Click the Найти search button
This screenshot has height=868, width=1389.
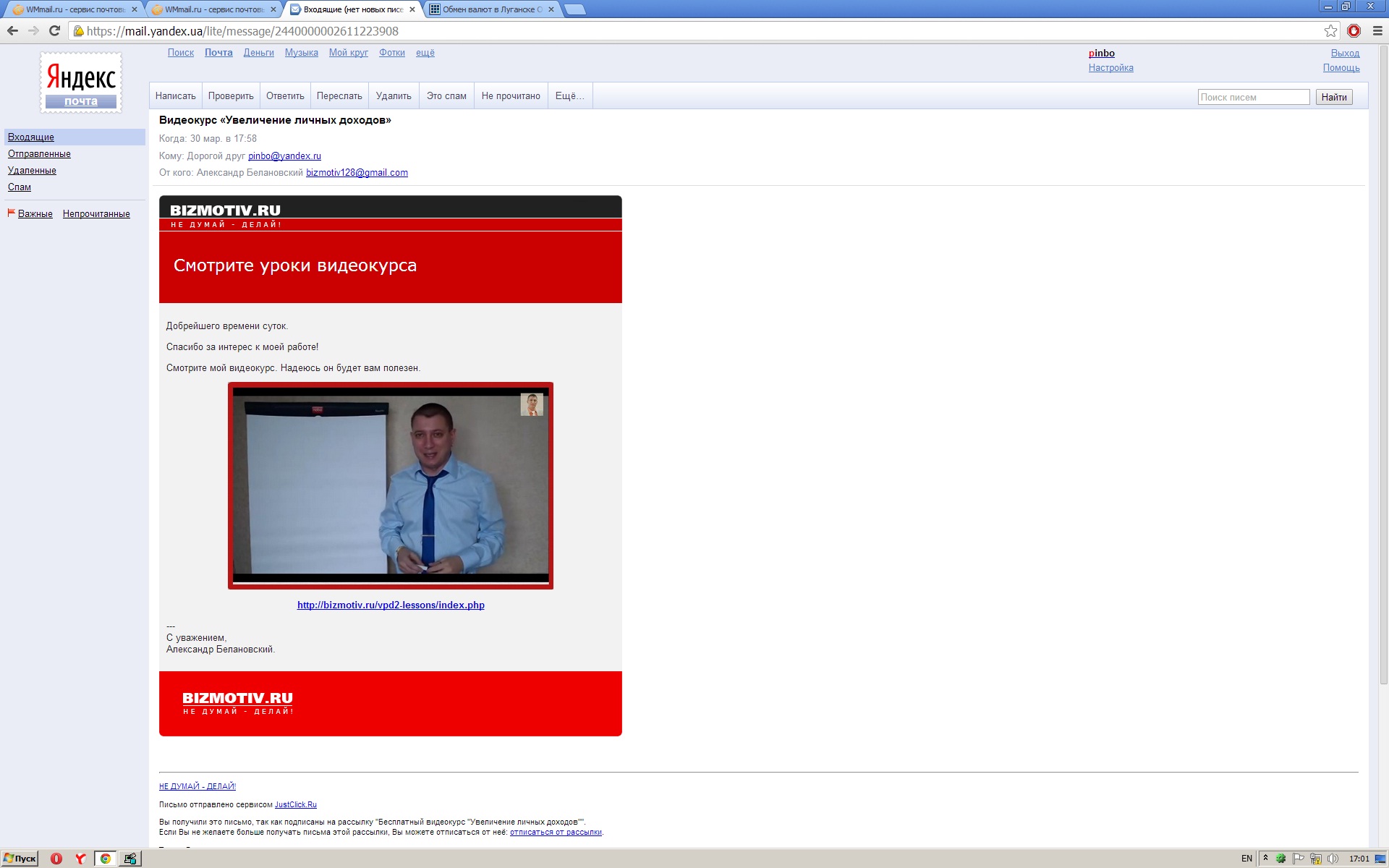point(1333,97)
